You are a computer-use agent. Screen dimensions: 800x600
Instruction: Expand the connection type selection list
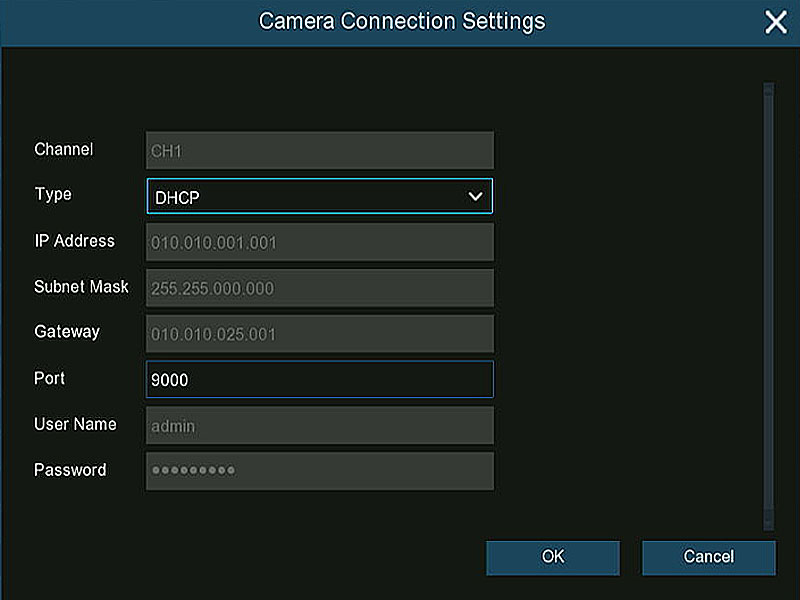pyautogui.click(x=319, y=196)
